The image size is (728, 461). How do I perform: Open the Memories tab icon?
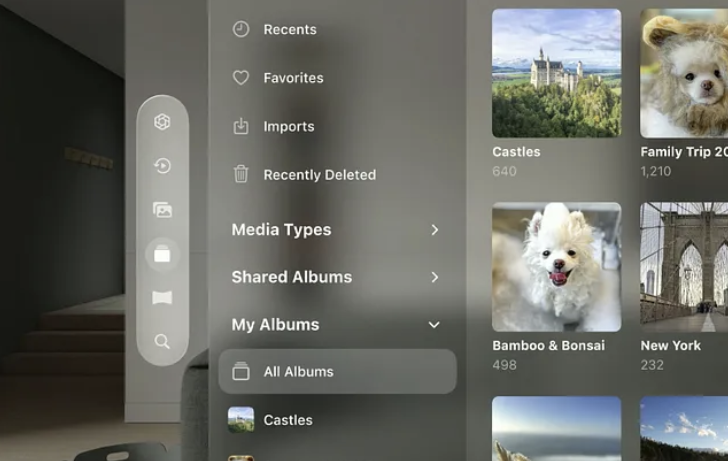[162, 166]
